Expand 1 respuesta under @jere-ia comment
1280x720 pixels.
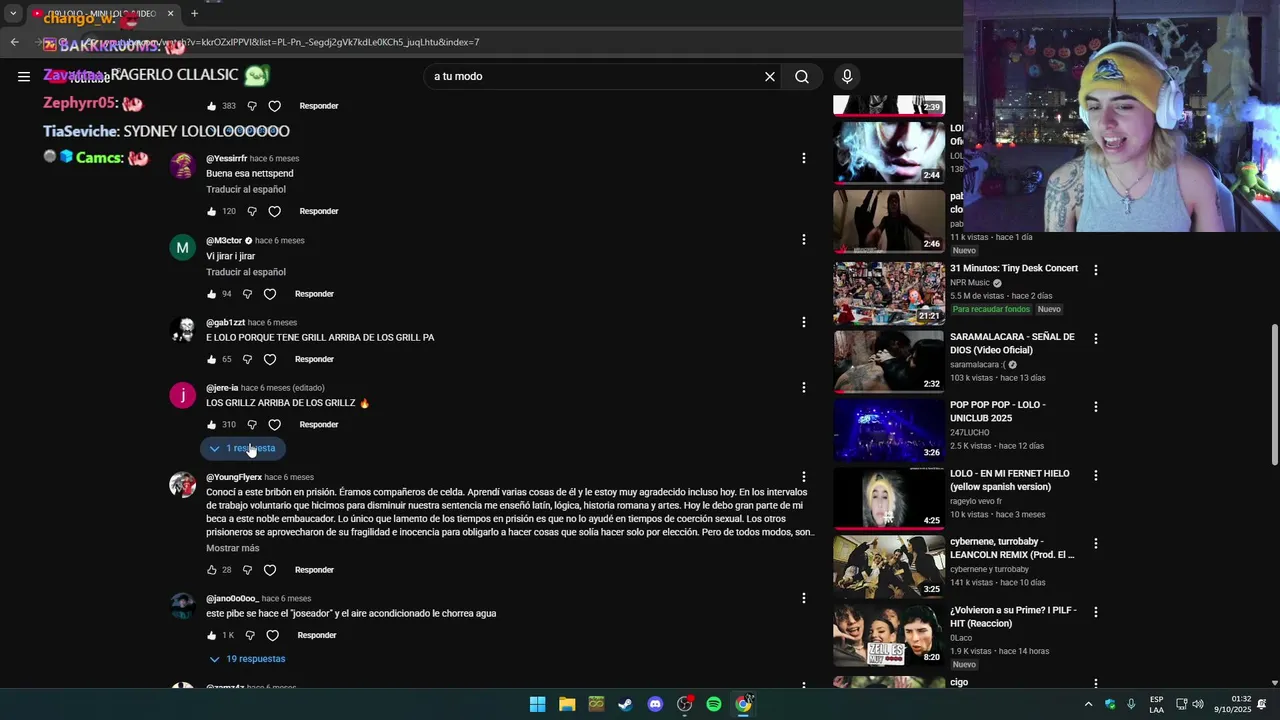coord(243,448)
